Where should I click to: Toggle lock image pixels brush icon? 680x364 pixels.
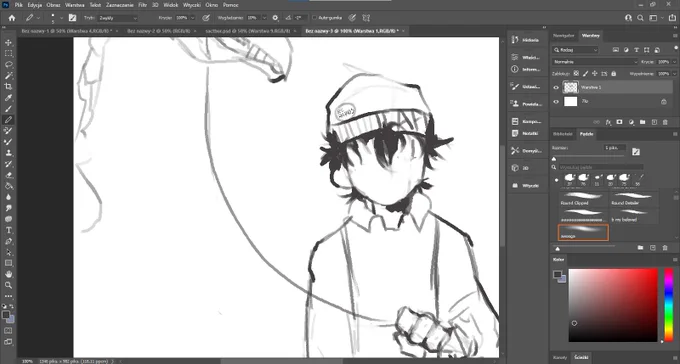(x=585, y=74)
